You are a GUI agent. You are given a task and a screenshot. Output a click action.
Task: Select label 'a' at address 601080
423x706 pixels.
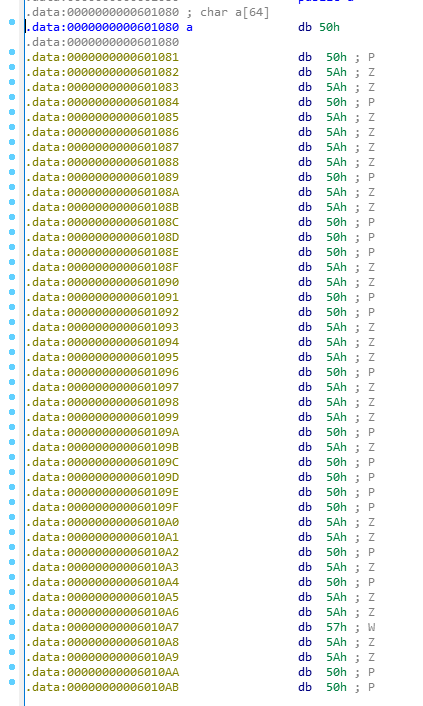tap(189, 27)
